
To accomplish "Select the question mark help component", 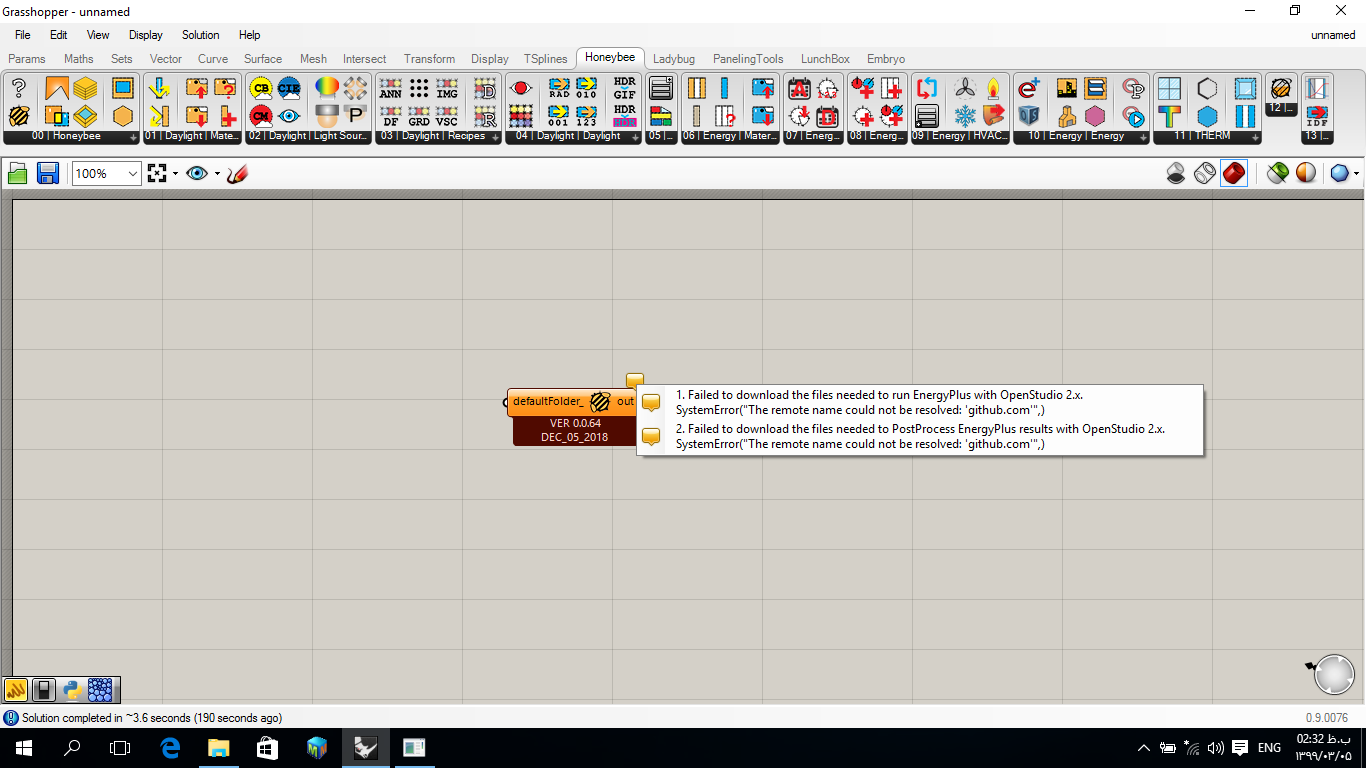I will (18, 88).
